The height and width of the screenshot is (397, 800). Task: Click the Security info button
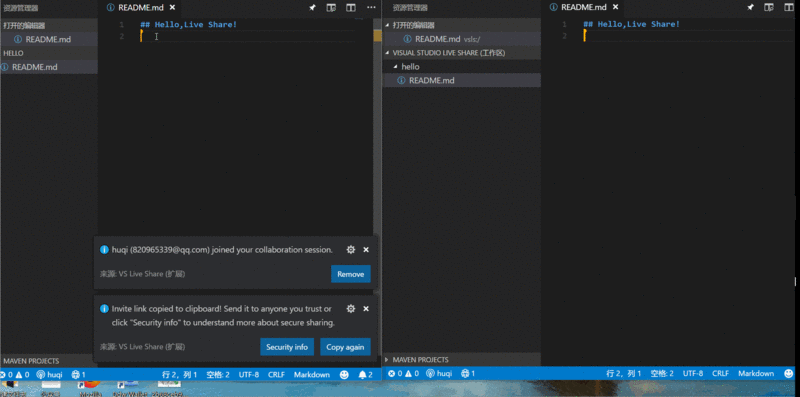click(x=287, y=347)
